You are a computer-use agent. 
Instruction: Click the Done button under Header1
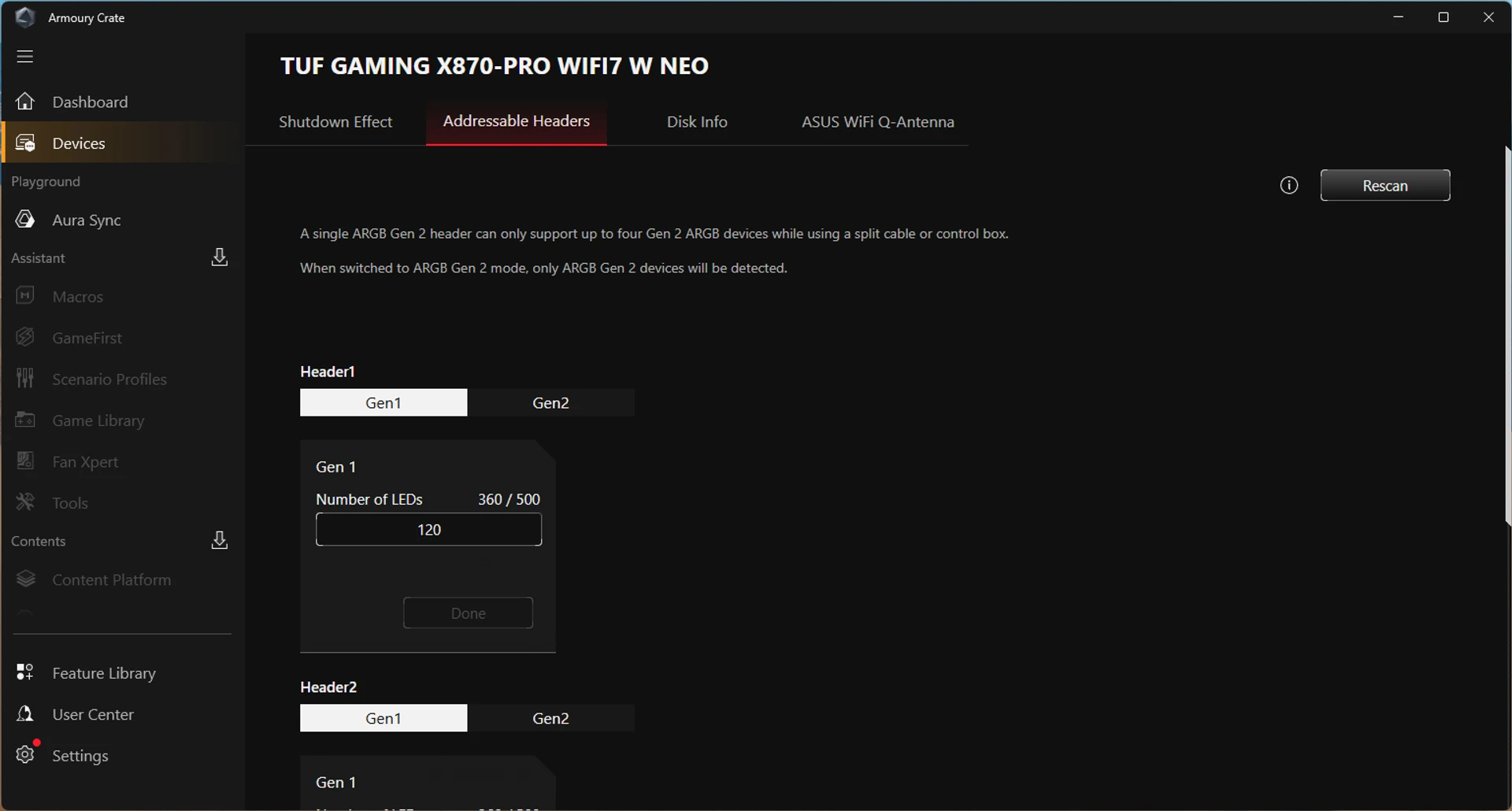(469, 613)
